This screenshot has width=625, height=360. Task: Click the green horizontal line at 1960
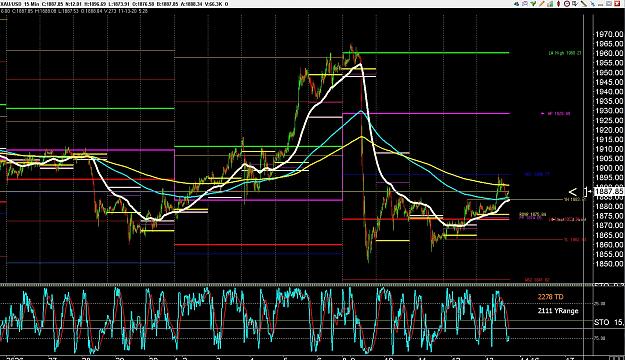pyautogui.click(x=426, y=53)
